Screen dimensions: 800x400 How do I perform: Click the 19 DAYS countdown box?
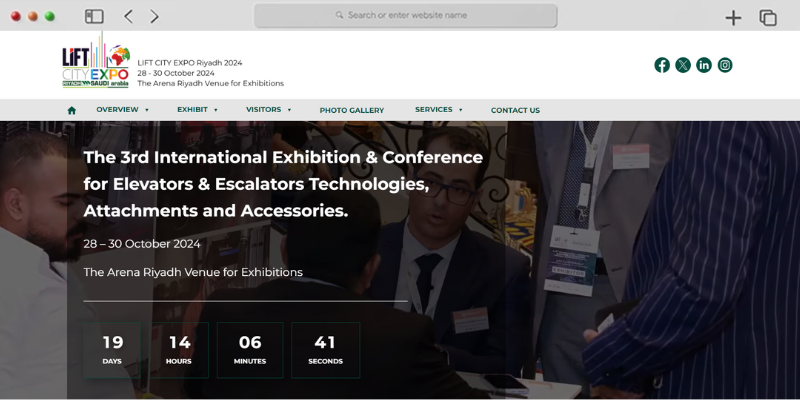click(112, 350)
